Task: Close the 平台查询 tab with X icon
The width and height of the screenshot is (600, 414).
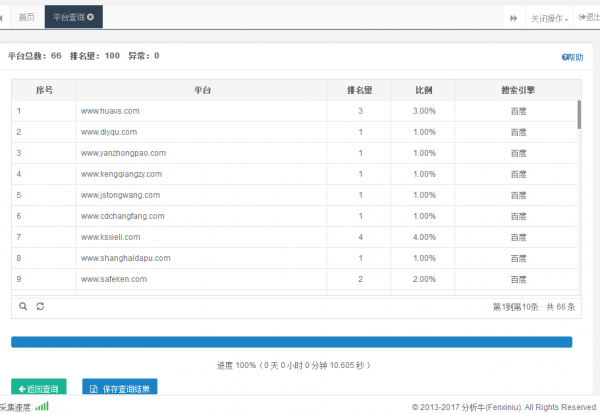Action: click(x=91, y=18)
